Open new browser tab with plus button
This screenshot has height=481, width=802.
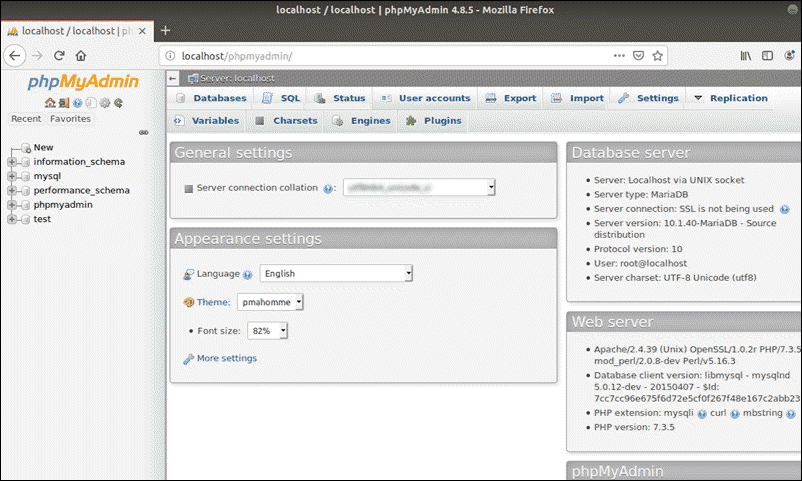click(x=165, y=31)
